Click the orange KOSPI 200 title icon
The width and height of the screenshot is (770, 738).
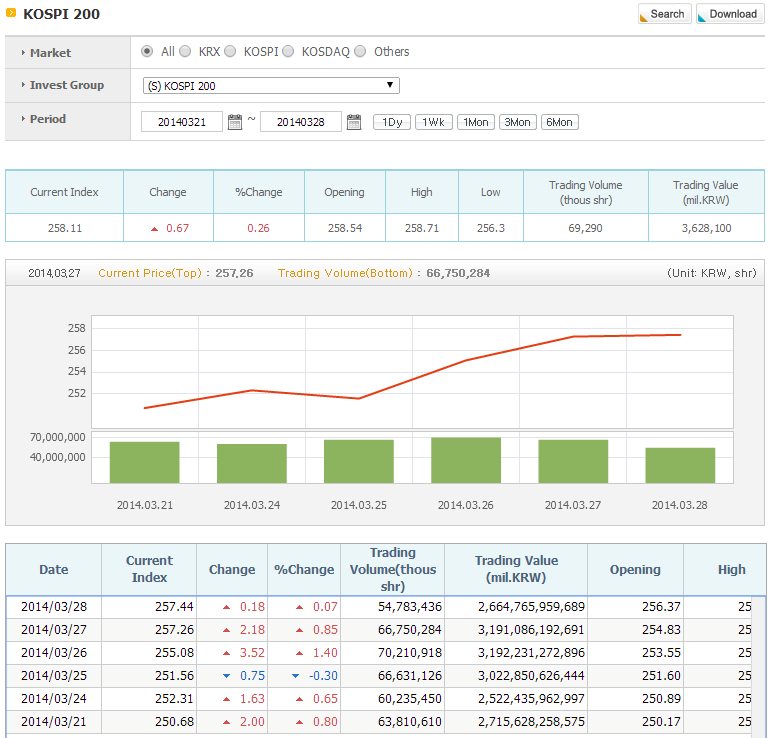[x=11, y=13]
